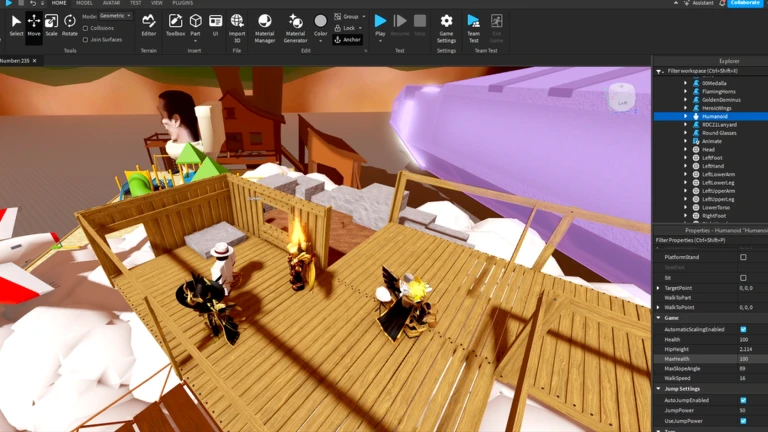Image resolution: width=768 pixels, height=432 pixels.
Task: Expand the Head part node
Action: (x=686, y=149)
